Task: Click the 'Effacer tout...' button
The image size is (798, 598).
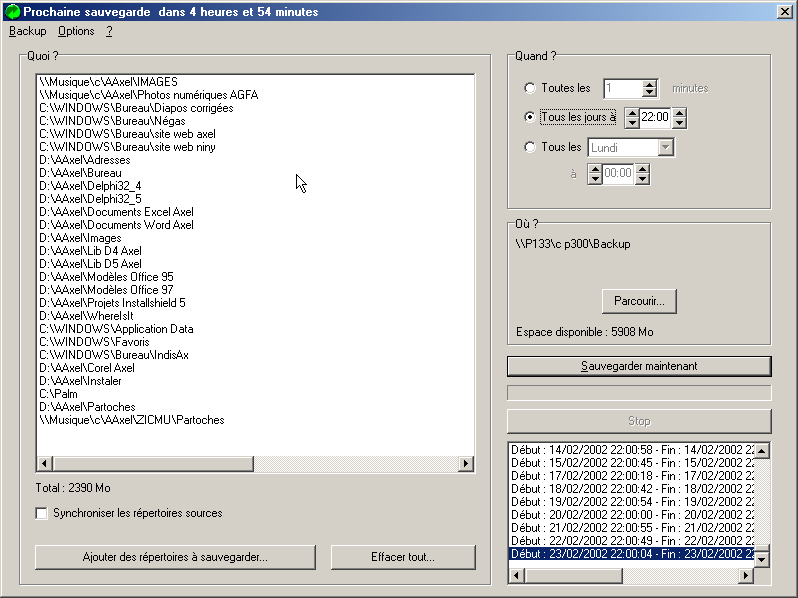Action: click(x=403, y=557)
